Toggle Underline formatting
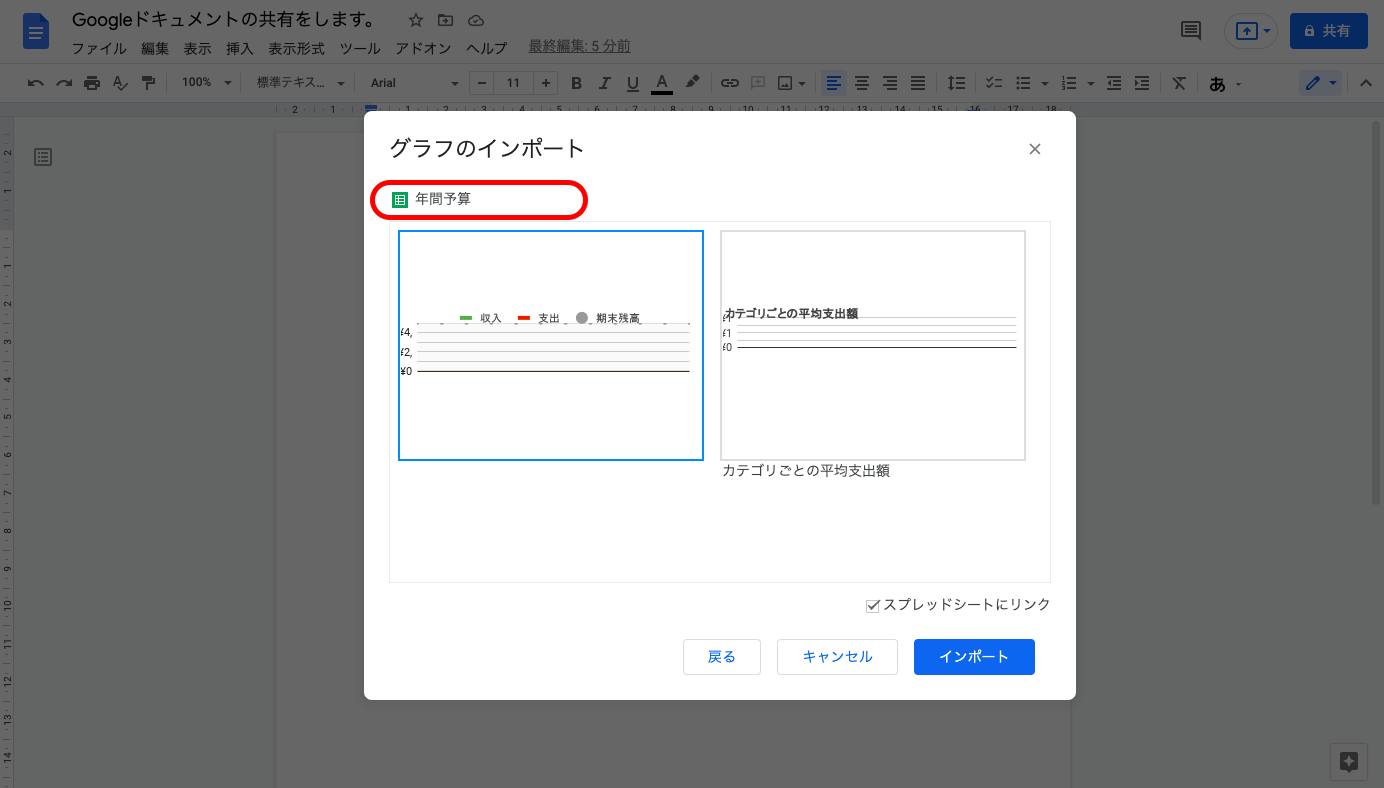This screenshot has width=1384, height=788. tap(632, 83)
